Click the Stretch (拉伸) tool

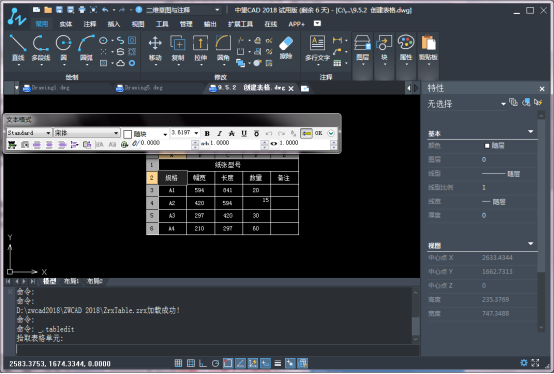(200, 48)
